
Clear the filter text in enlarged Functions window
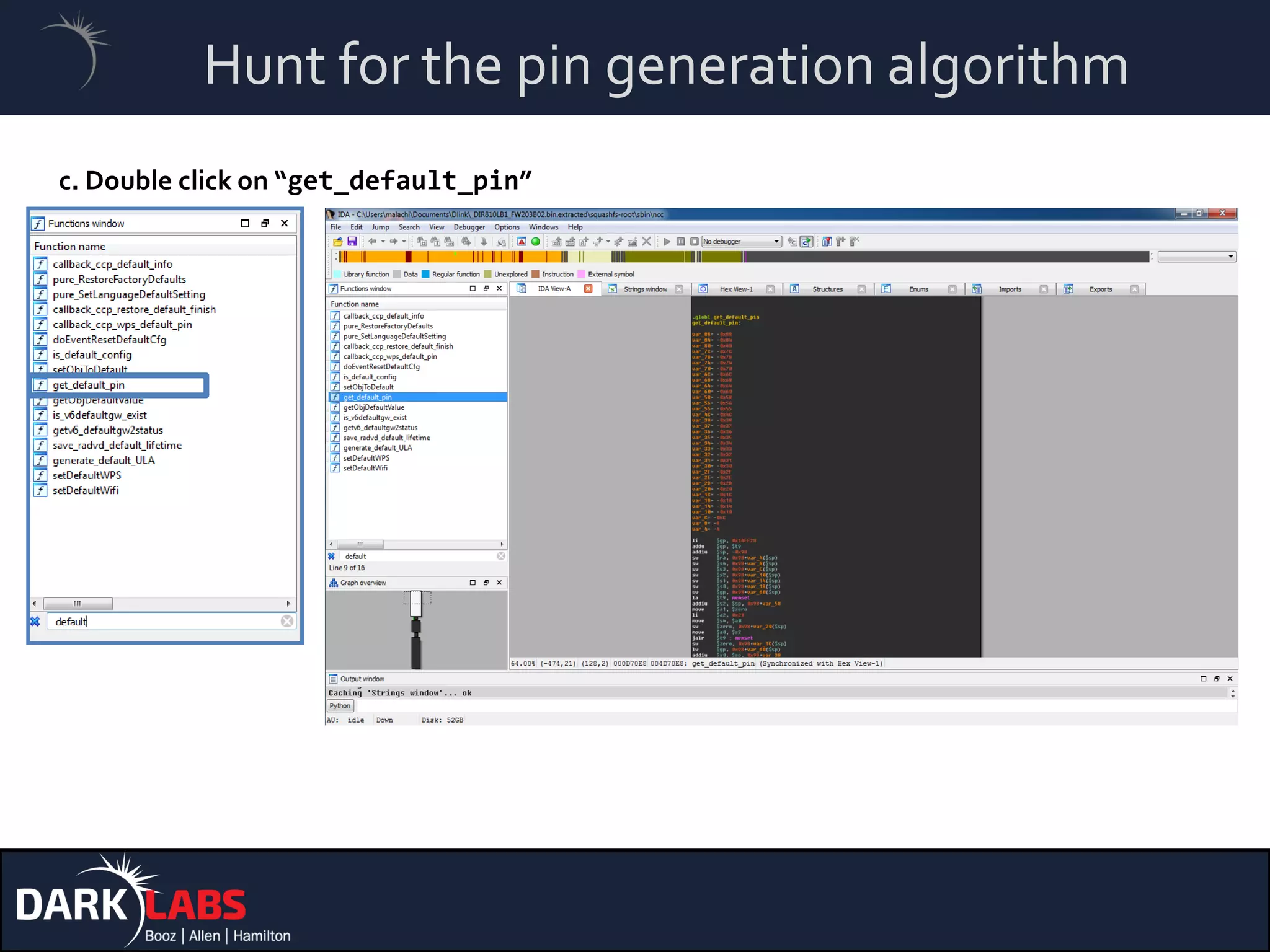(286, 621)
